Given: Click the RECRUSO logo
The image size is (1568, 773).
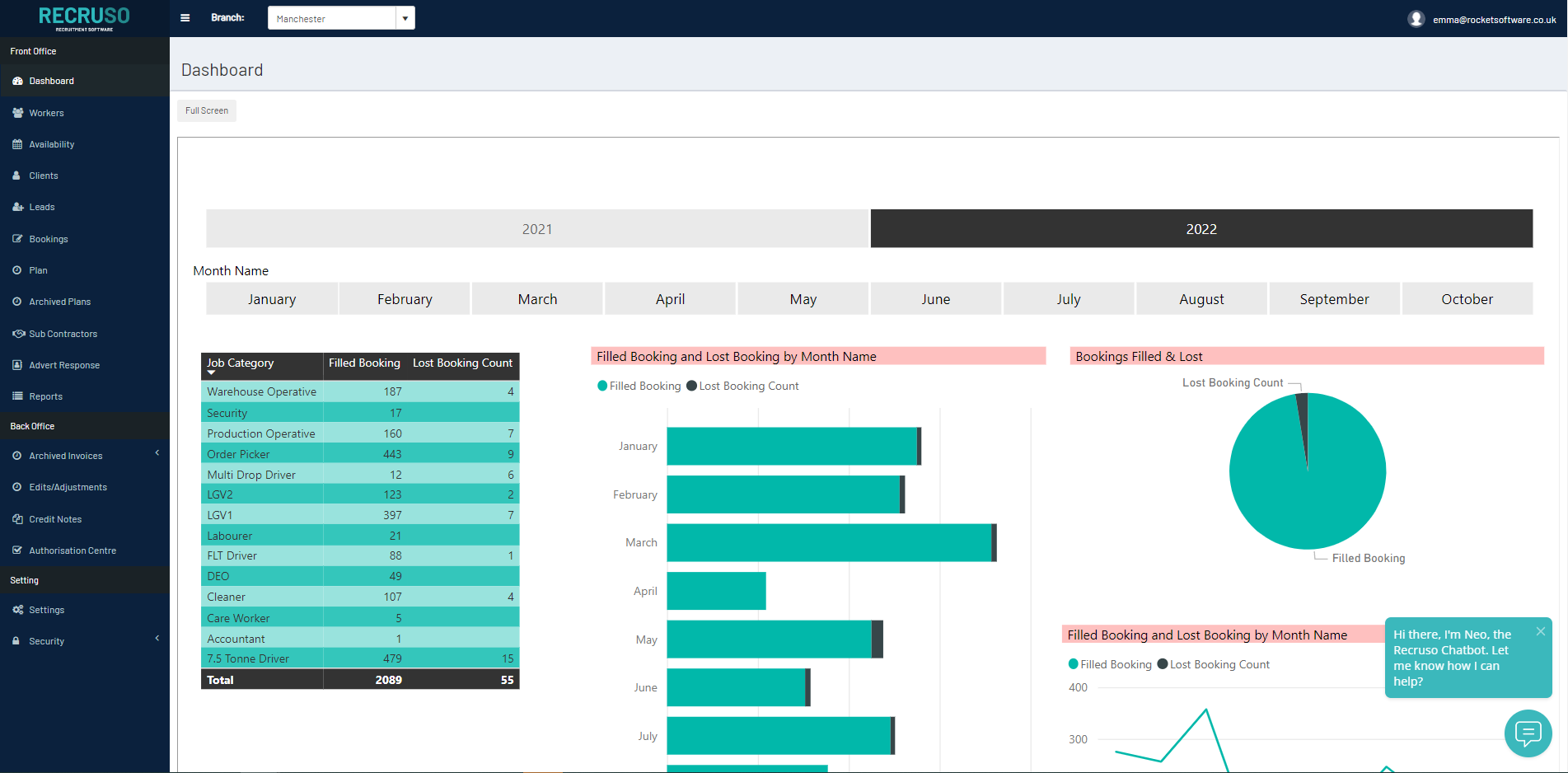Looking at the screenshot, I should (x=84, y=18).
